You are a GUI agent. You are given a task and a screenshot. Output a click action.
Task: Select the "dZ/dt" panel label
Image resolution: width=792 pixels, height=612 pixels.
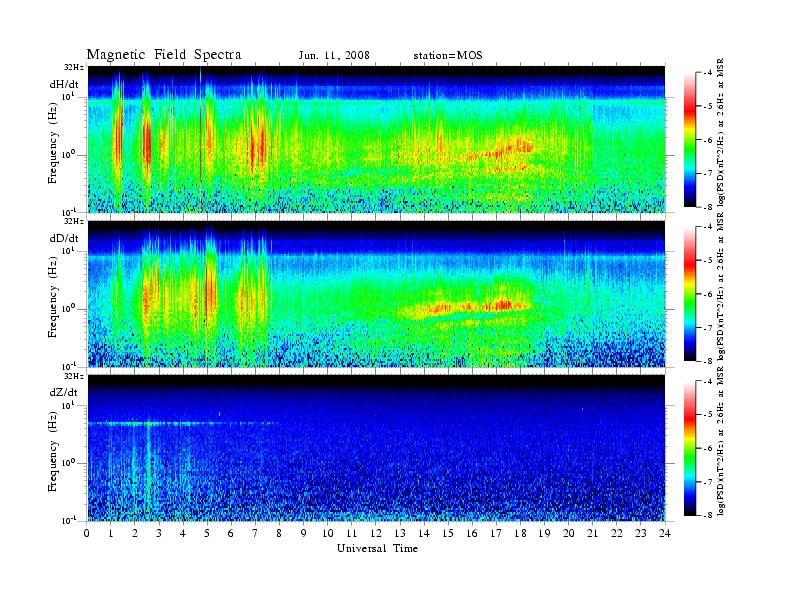pos(64,392)
